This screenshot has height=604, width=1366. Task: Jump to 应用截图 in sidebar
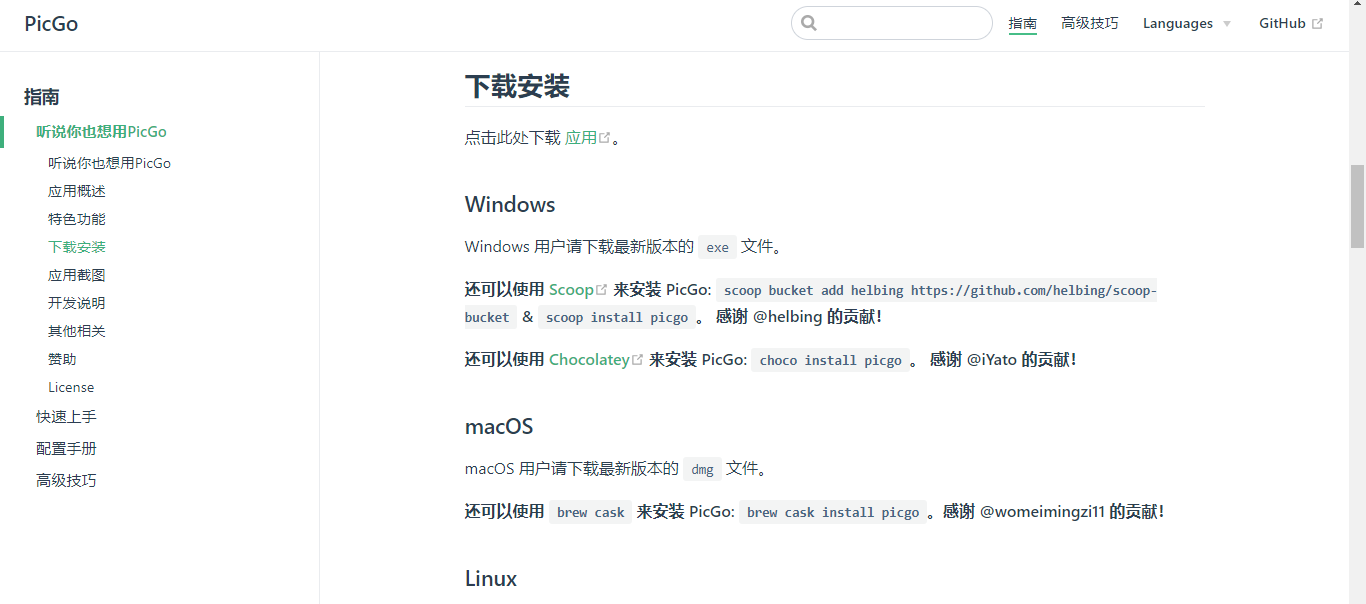tap(77, 275)
